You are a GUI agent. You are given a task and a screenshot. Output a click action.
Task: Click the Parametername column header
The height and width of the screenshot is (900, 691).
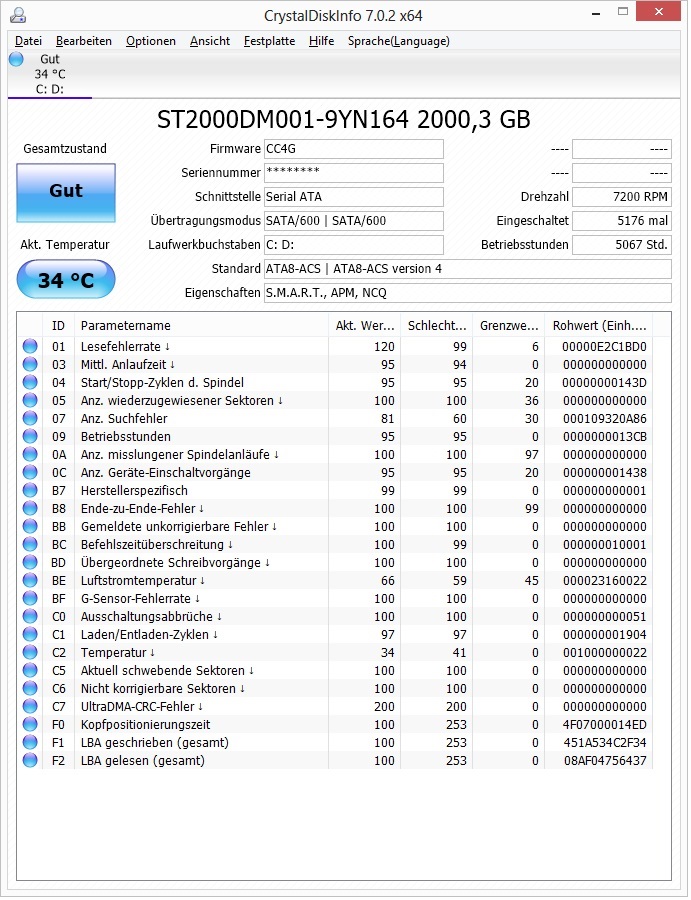point(201,325)
